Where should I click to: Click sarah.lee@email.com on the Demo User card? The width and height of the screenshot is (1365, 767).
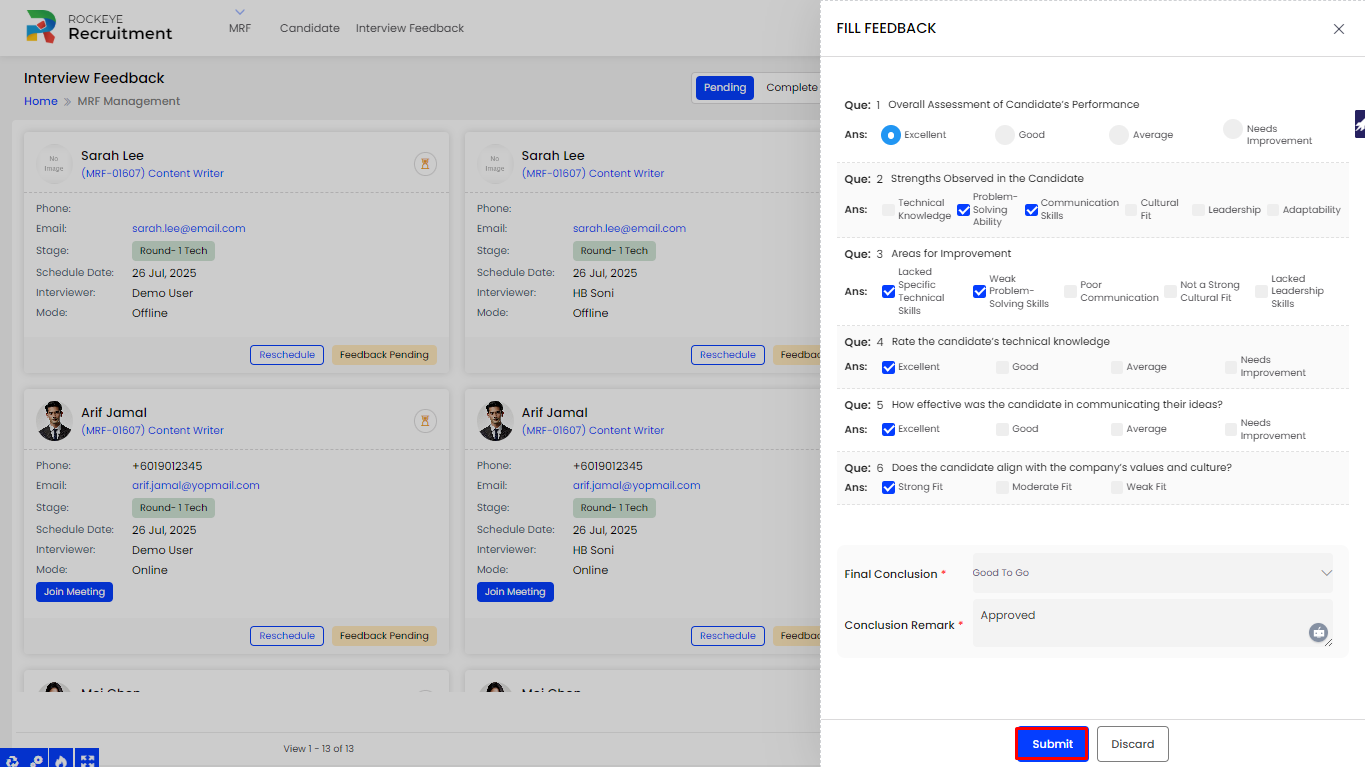(x=189, y=229)
